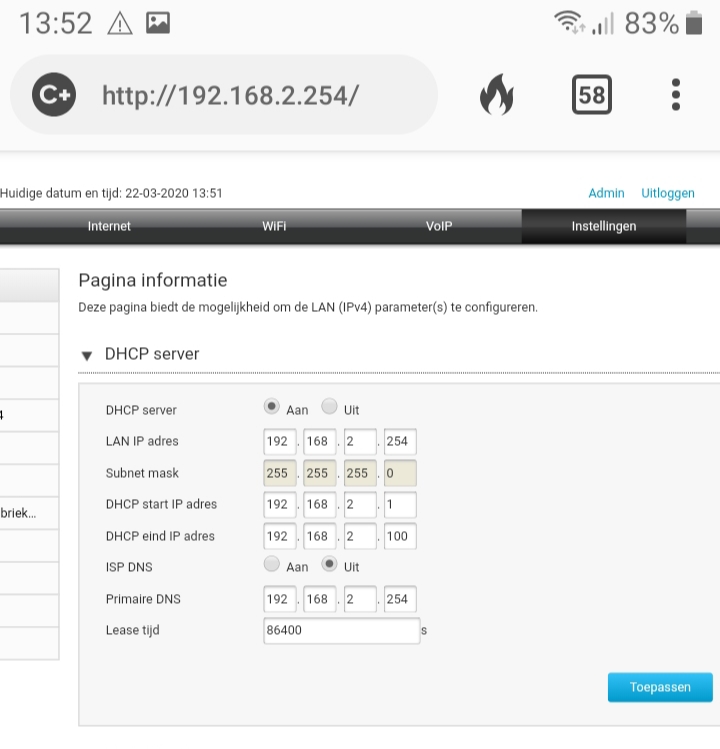Collapse the DHCP server section triangle
720x749 pixels.
click(x=86, y=355)
